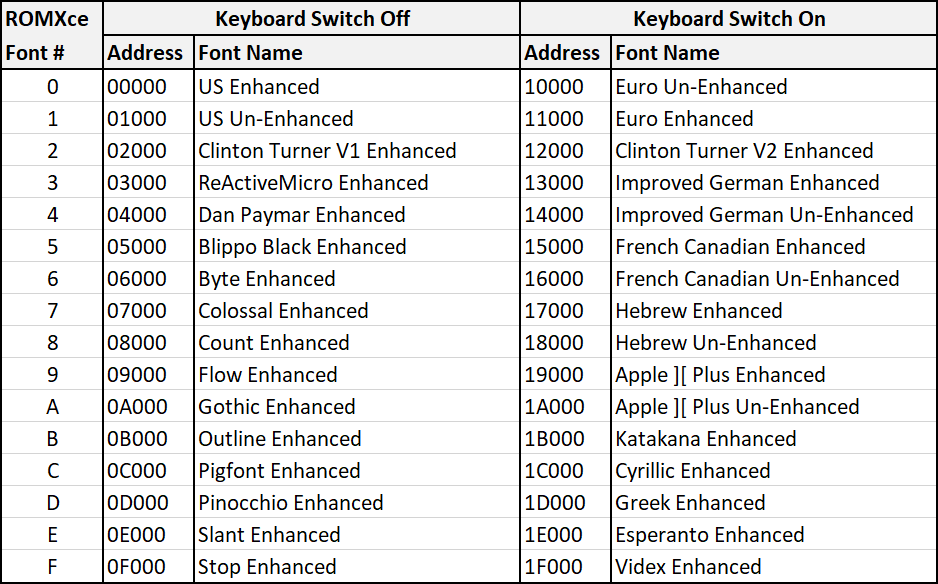The height and width of the screenshot is (584, 938).
Task: Click the "Keyboard Switch On" header cell
Action: 728,19
